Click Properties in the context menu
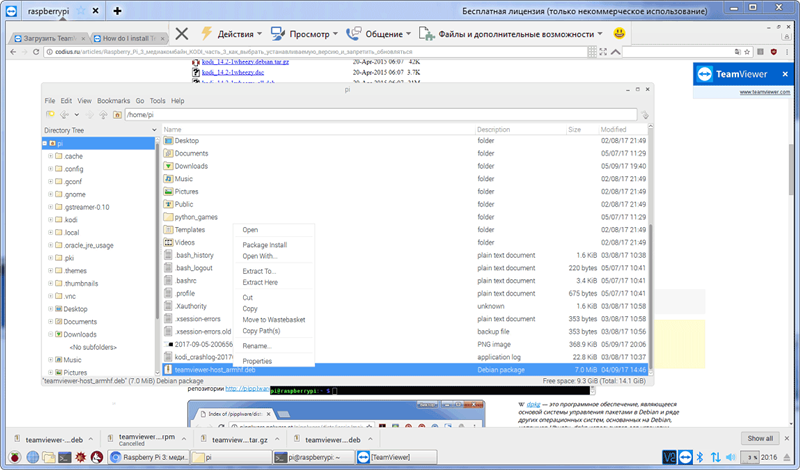This screenshot has height=470, width=800. click(257, 361)
